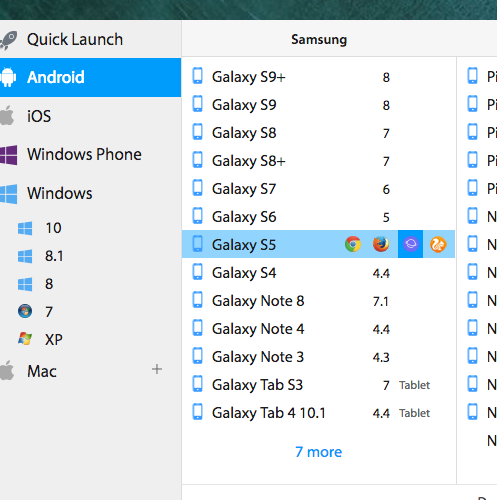Viewport: 497px width, 500px height.
Task: Click the Windows 7 orb icon
Action: click(25, 311)
